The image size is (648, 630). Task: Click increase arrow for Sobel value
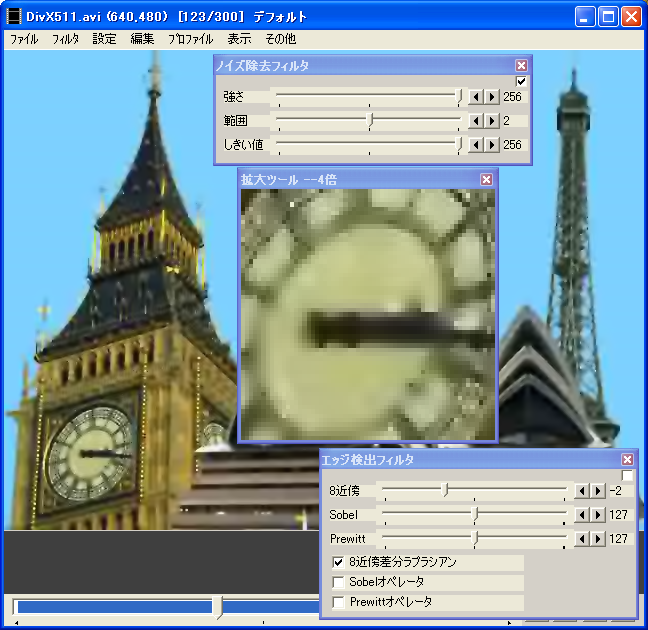pyautogui.click(x=597, y=515)
